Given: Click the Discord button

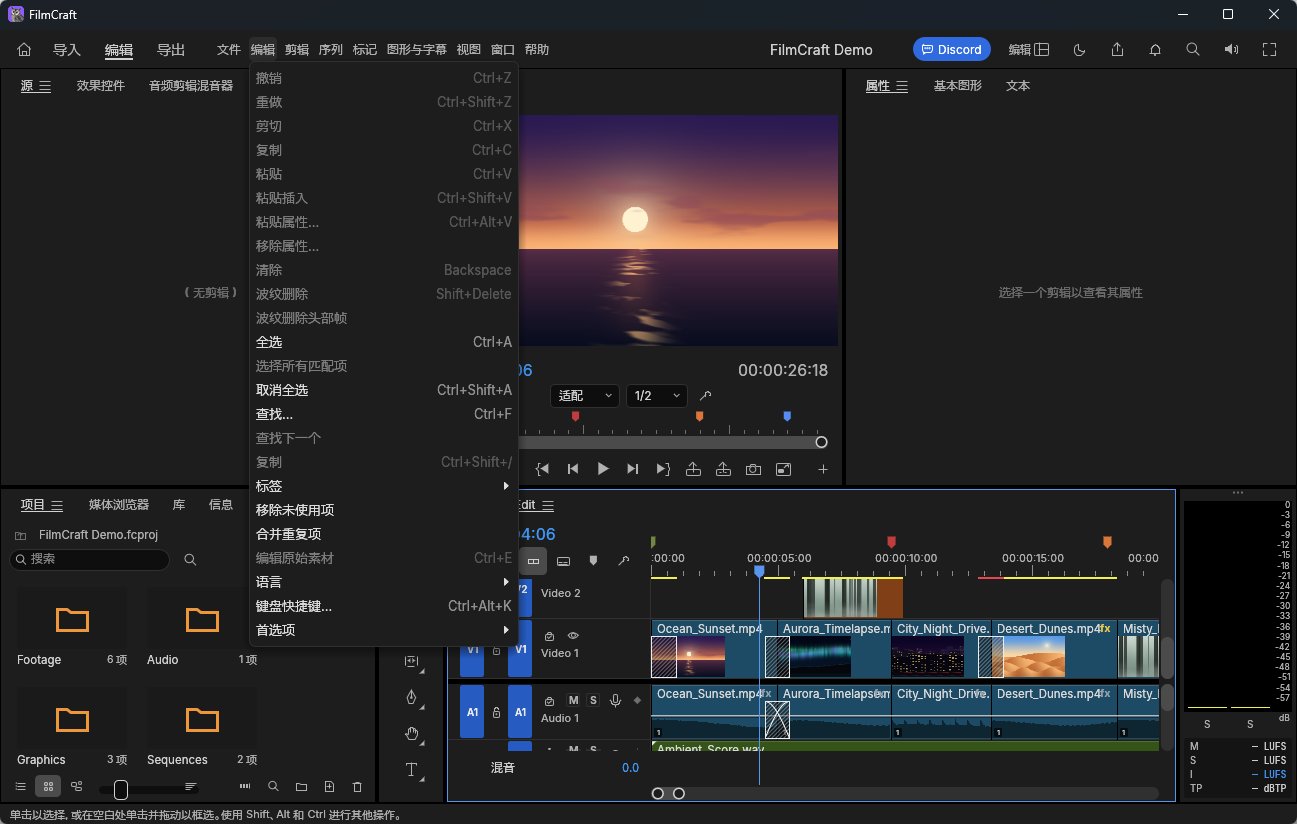Looking at the screenshot, I should pos(951,50).
